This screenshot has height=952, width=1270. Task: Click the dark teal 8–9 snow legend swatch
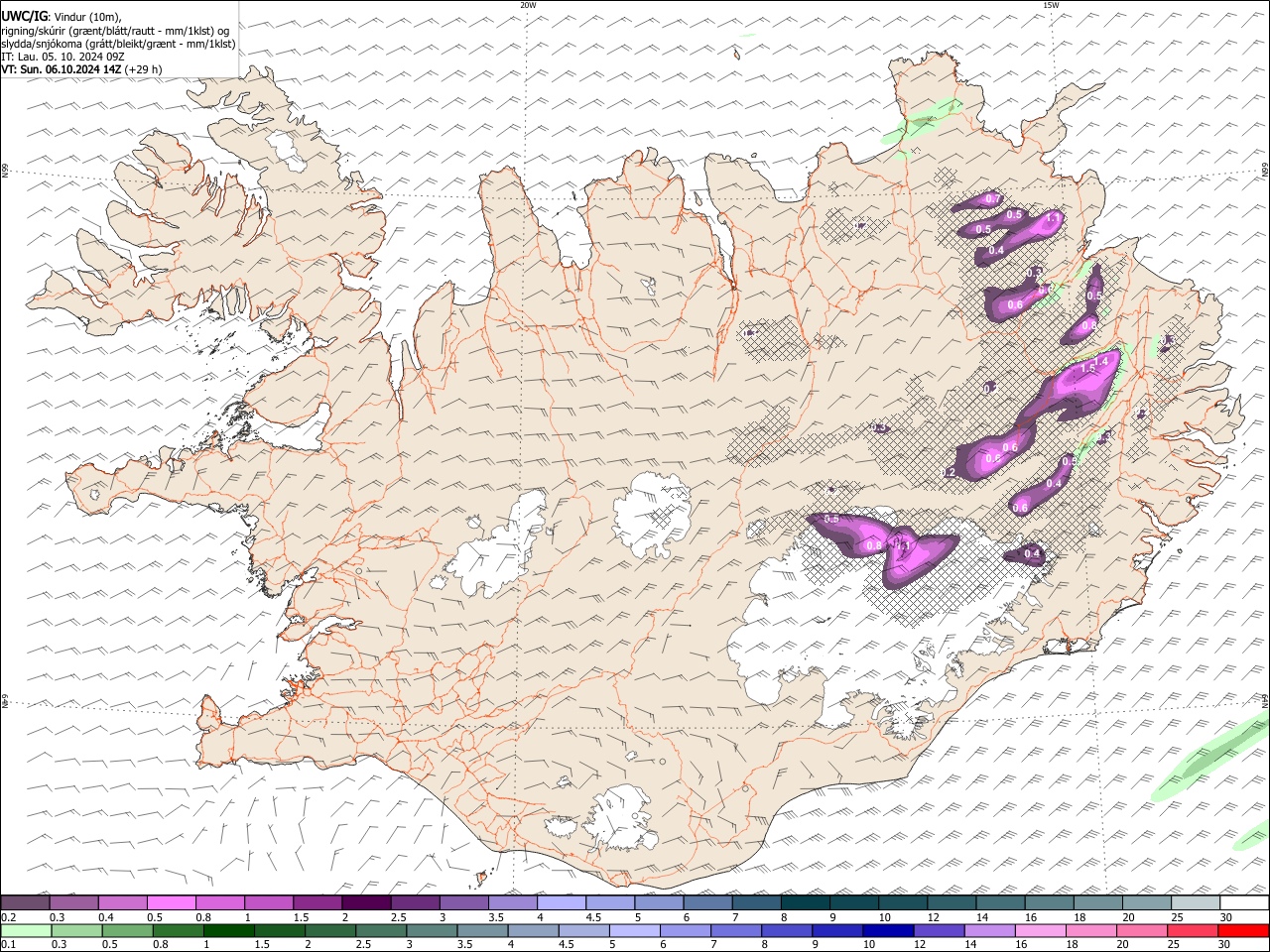click(x=805, y=902)
